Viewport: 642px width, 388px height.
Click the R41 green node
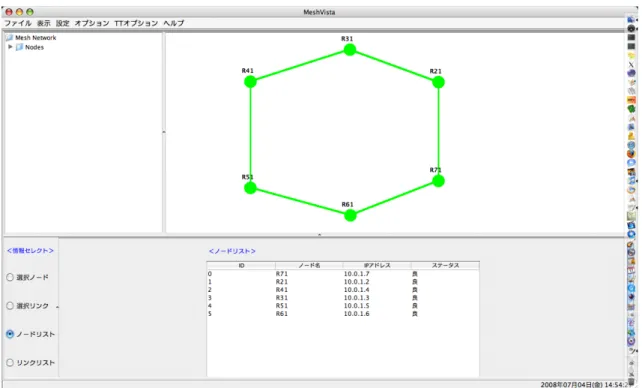(250, 82)
